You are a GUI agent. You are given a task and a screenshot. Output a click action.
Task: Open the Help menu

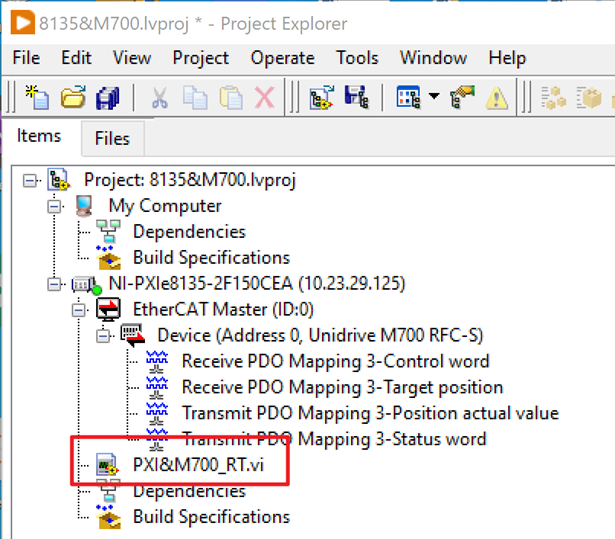(x=507, y=58)
